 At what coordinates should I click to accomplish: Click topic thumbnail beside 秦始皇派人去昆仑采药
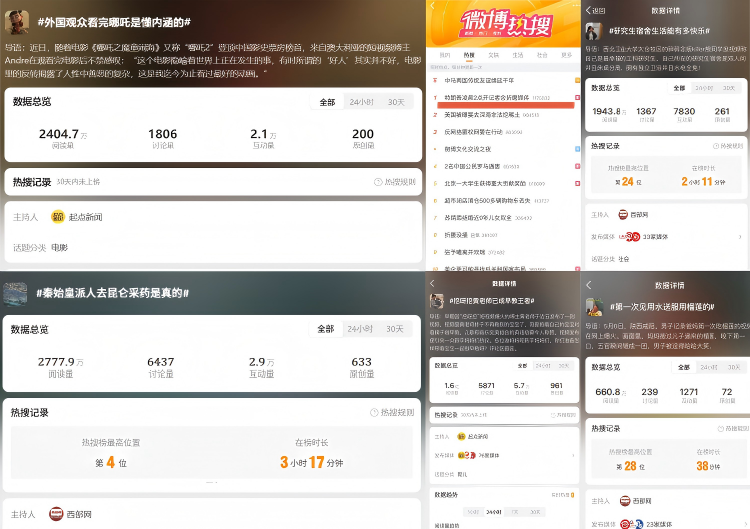click(15, 294)
